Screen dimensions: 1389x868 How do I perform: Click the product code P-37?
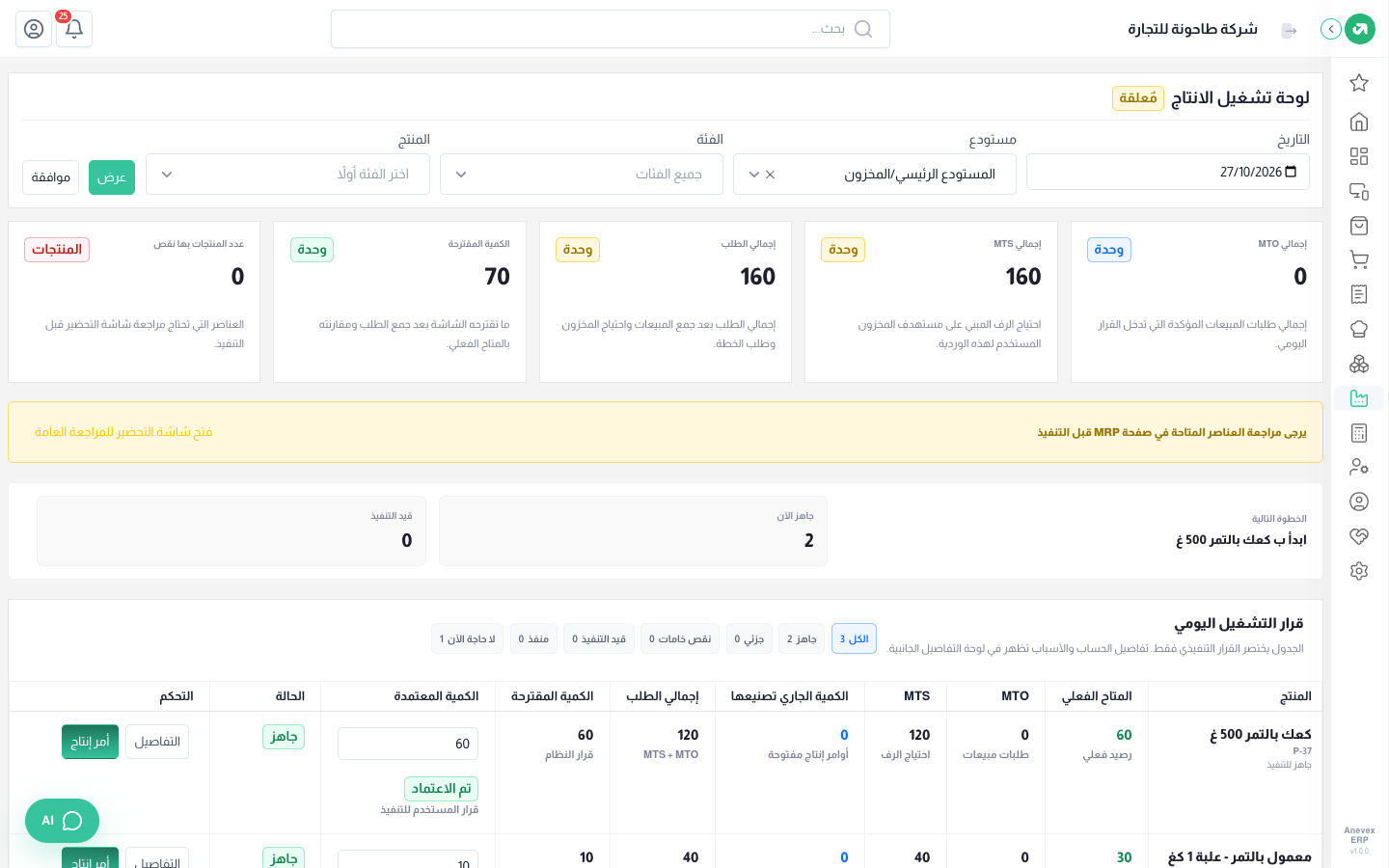point(1302,750)
